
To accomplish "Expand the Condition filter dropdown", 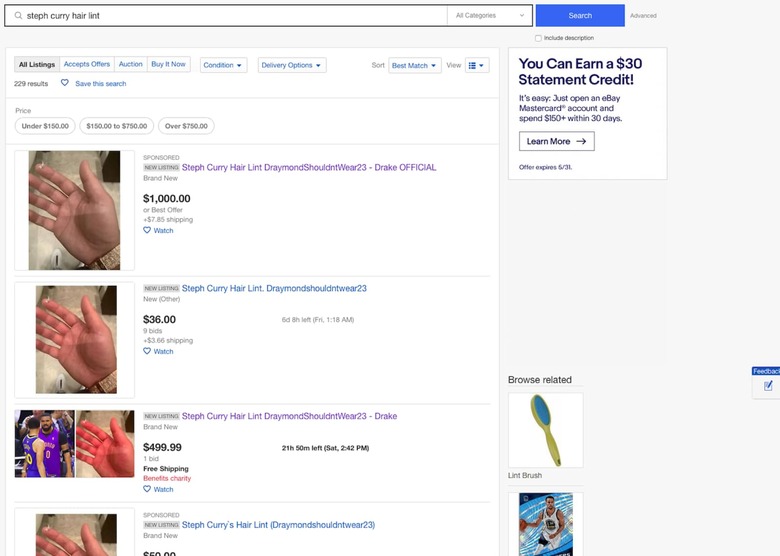I will click(x=223, y=65).
